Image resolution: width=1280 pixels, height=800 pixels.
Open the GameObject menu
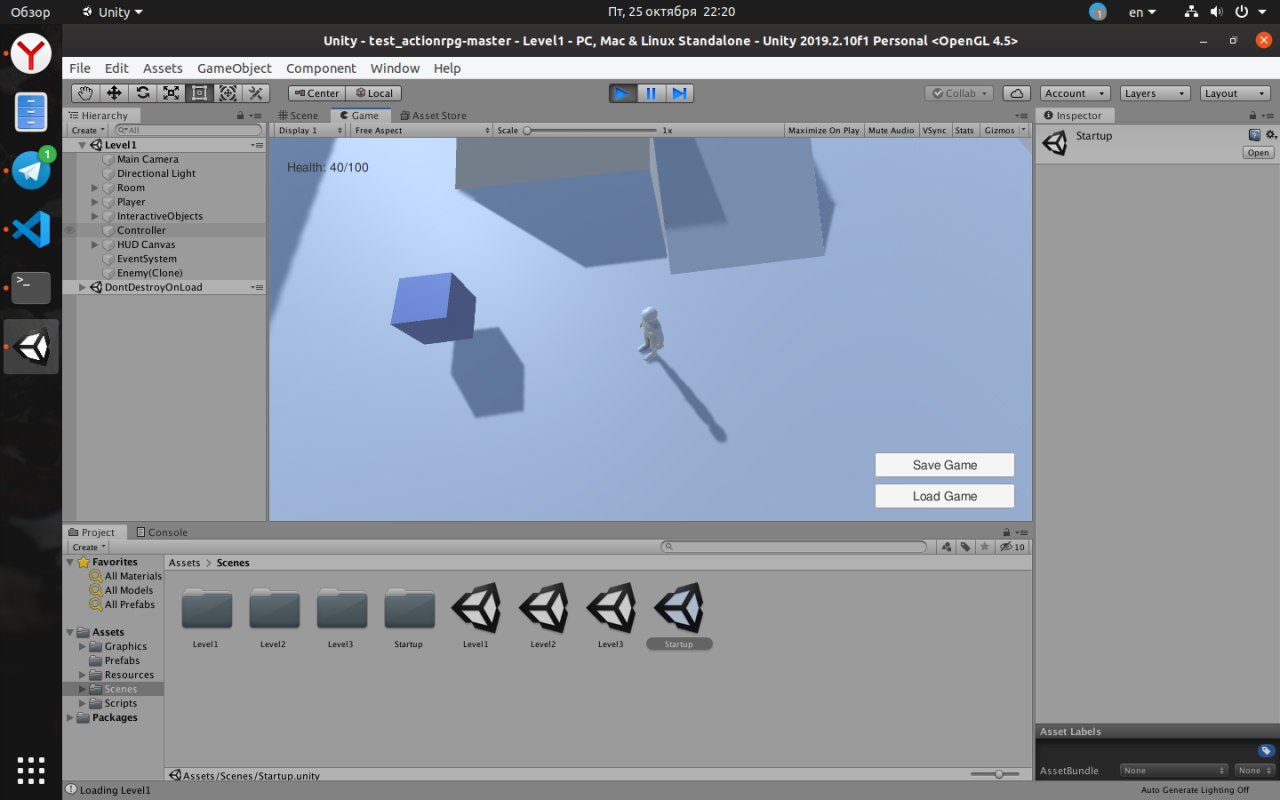tap(234, 68)
